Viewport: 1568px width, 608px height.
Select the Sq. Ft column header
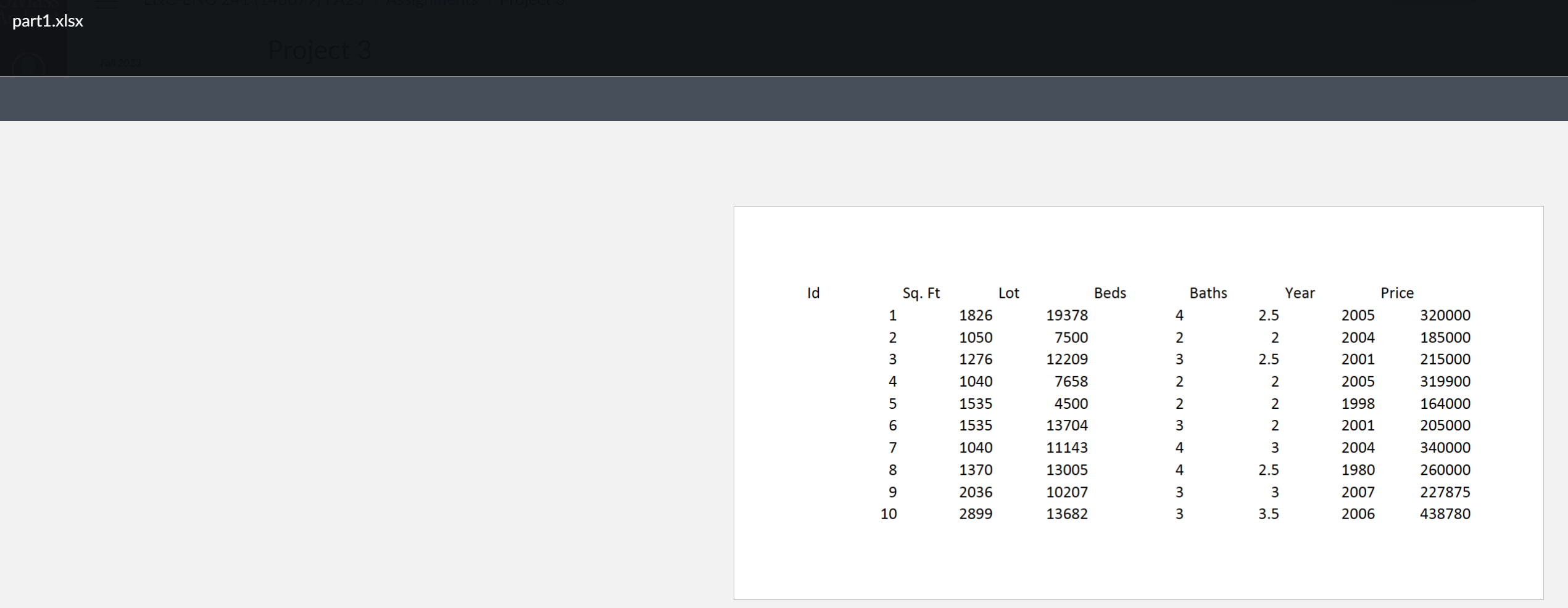(921, 293)
